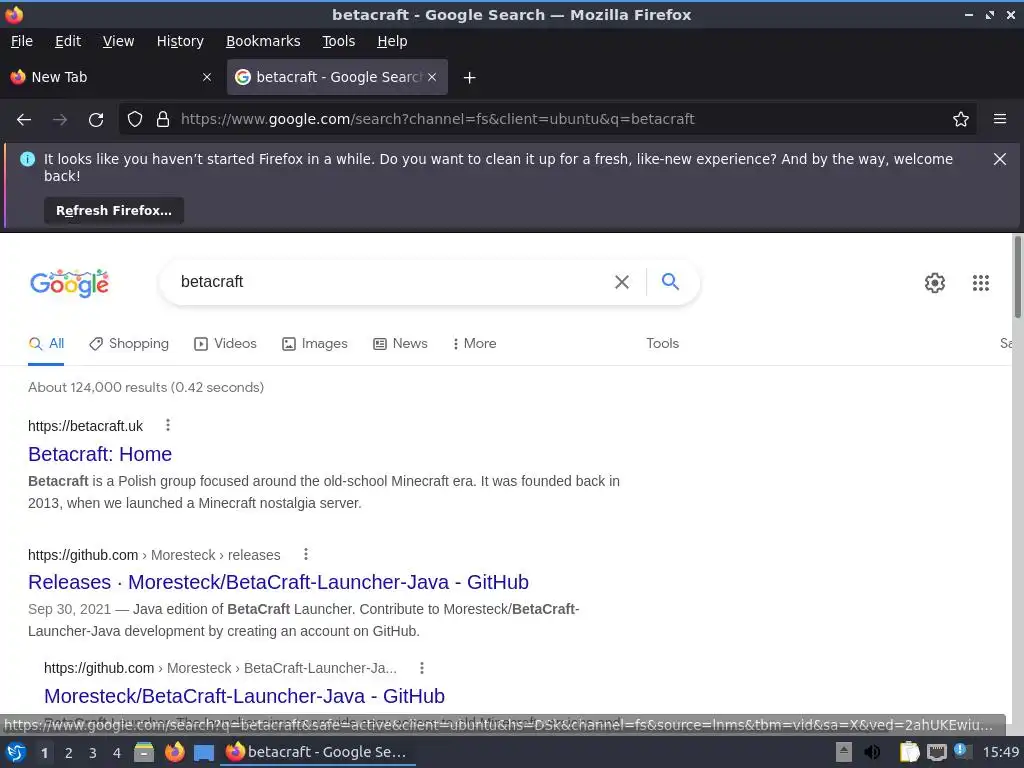The width and height of the screenshot is (1024, 768).
Task: Switch to the New Tab tab
Action: pos(111,77)
